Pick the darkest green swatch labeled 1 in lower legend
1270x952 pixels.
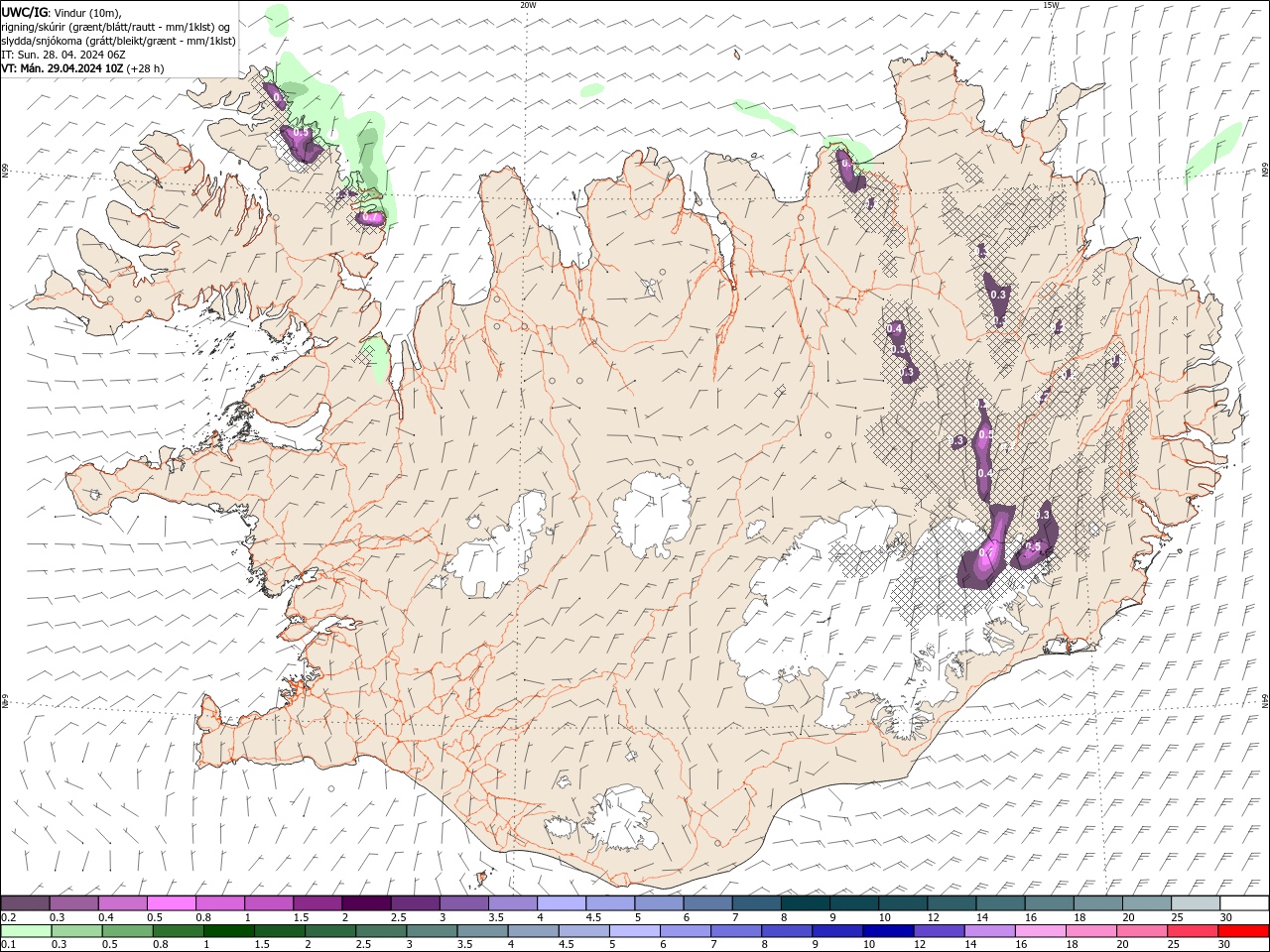(228, 930)
